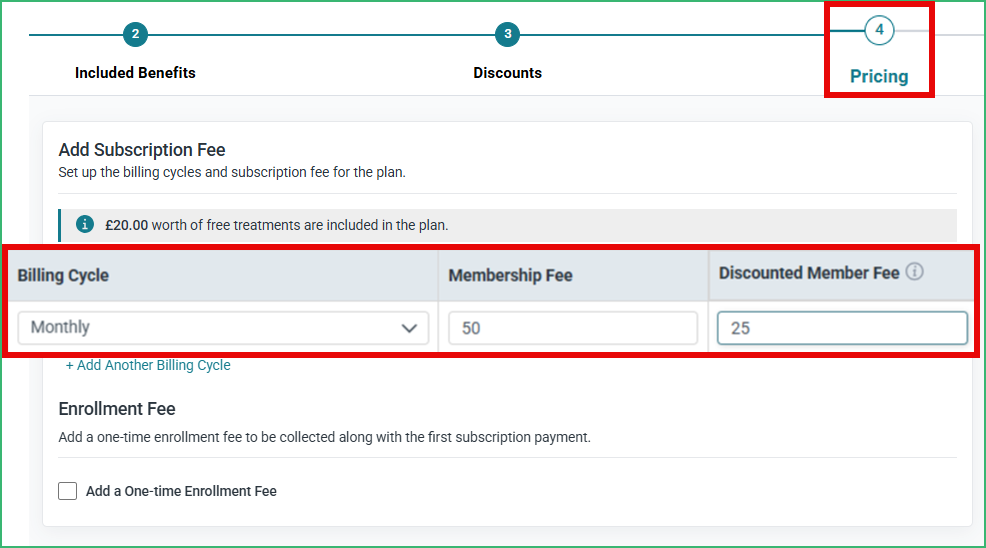
Task: Click the Membership Fee column header
Action: point(510,276)
